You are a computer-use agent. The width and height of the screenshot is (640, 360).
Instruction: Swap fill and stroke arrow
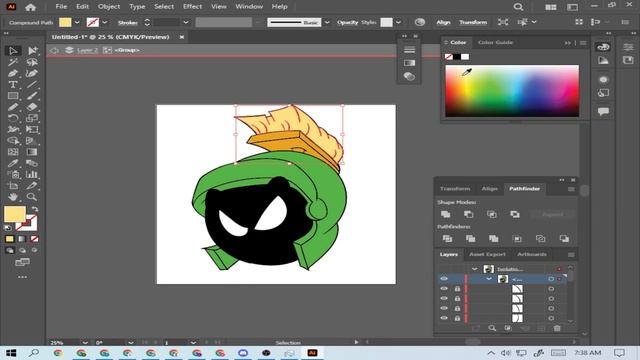[x=35, y=209]
